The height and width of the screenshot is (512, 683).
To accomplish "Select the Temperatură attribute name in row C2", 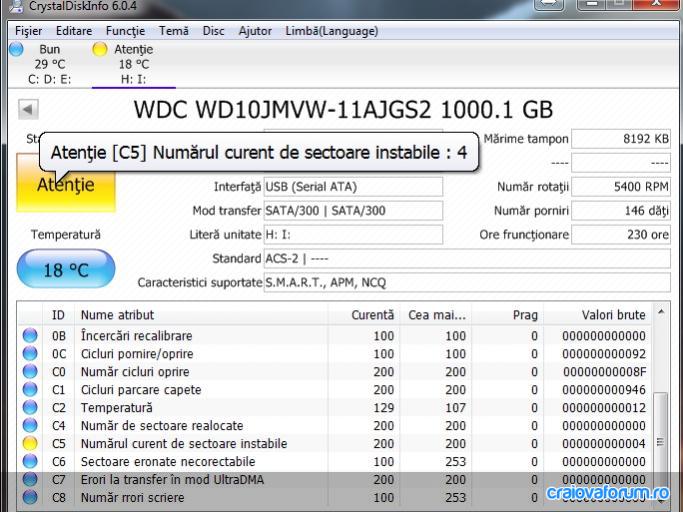I will 117,408.
